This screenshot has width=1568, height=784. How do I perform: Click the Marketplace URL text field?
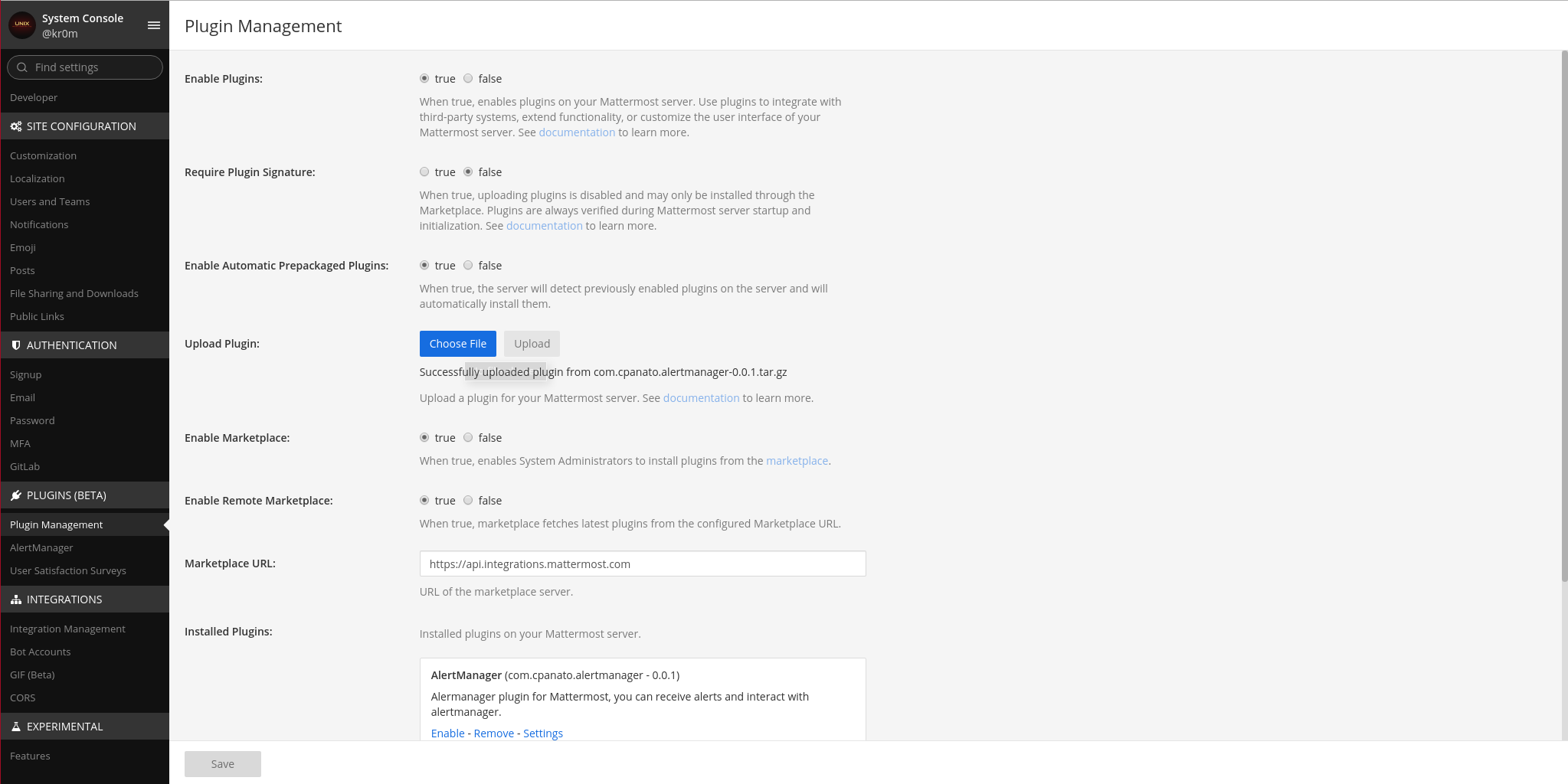[642, 564]
